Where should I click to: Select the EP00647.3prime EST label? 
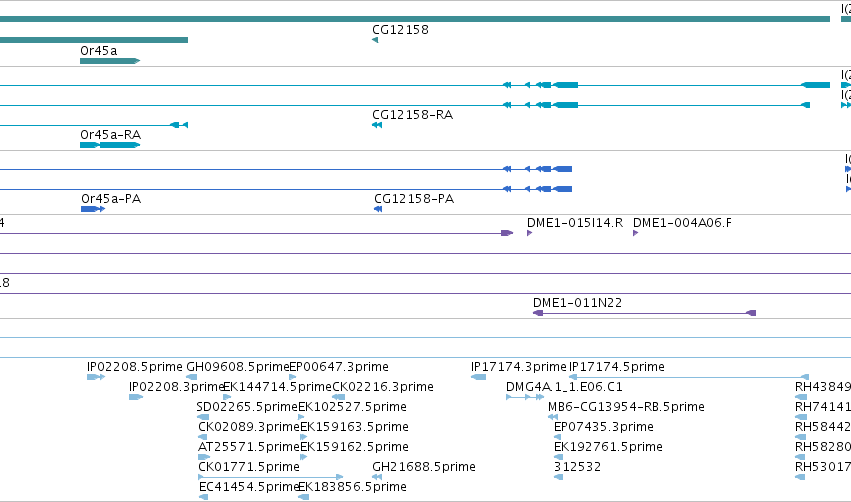pos(339,367)
